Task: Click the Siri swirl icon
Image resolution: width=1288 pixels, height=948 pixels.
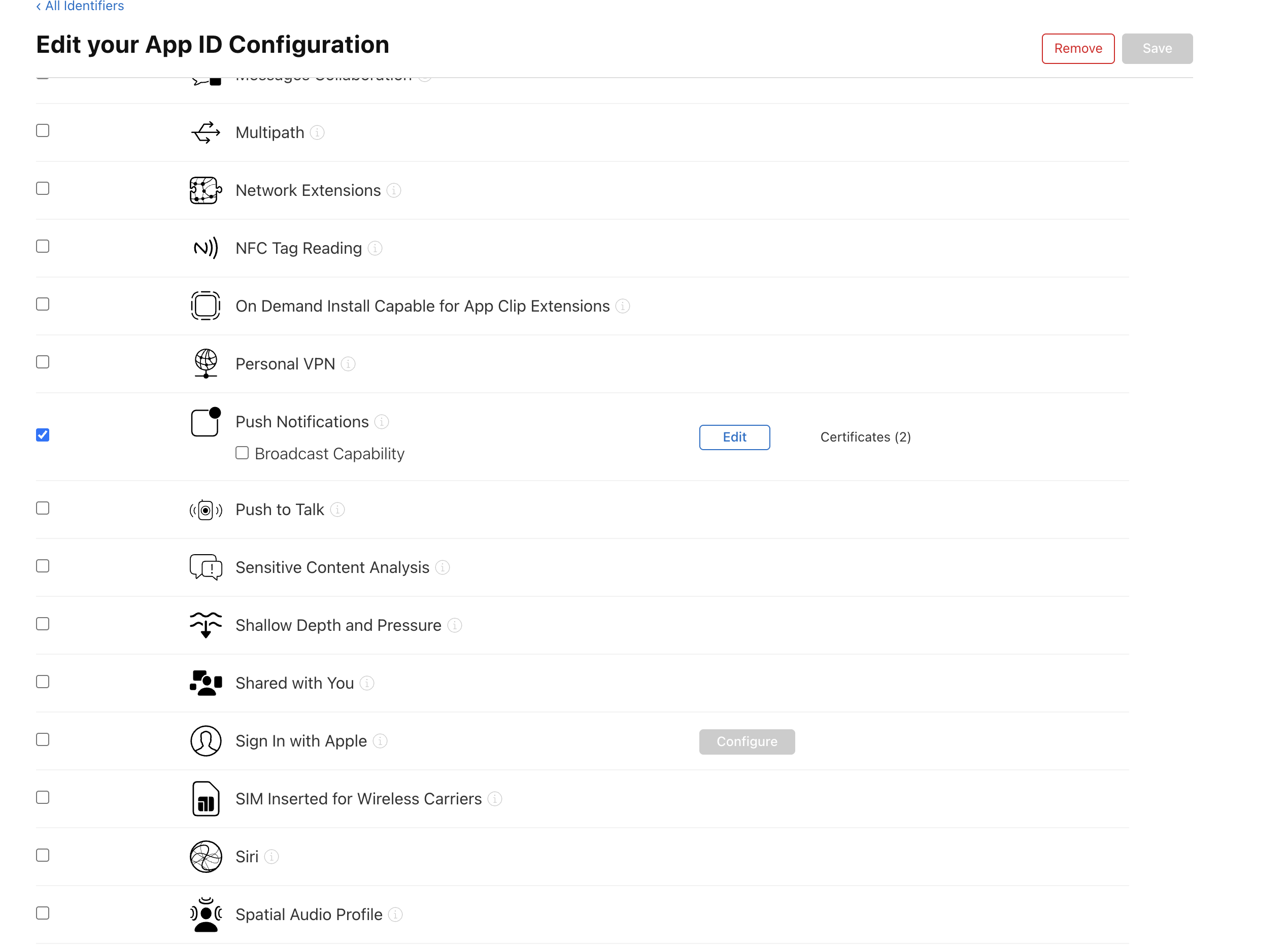Action: (x=206, y=857)
